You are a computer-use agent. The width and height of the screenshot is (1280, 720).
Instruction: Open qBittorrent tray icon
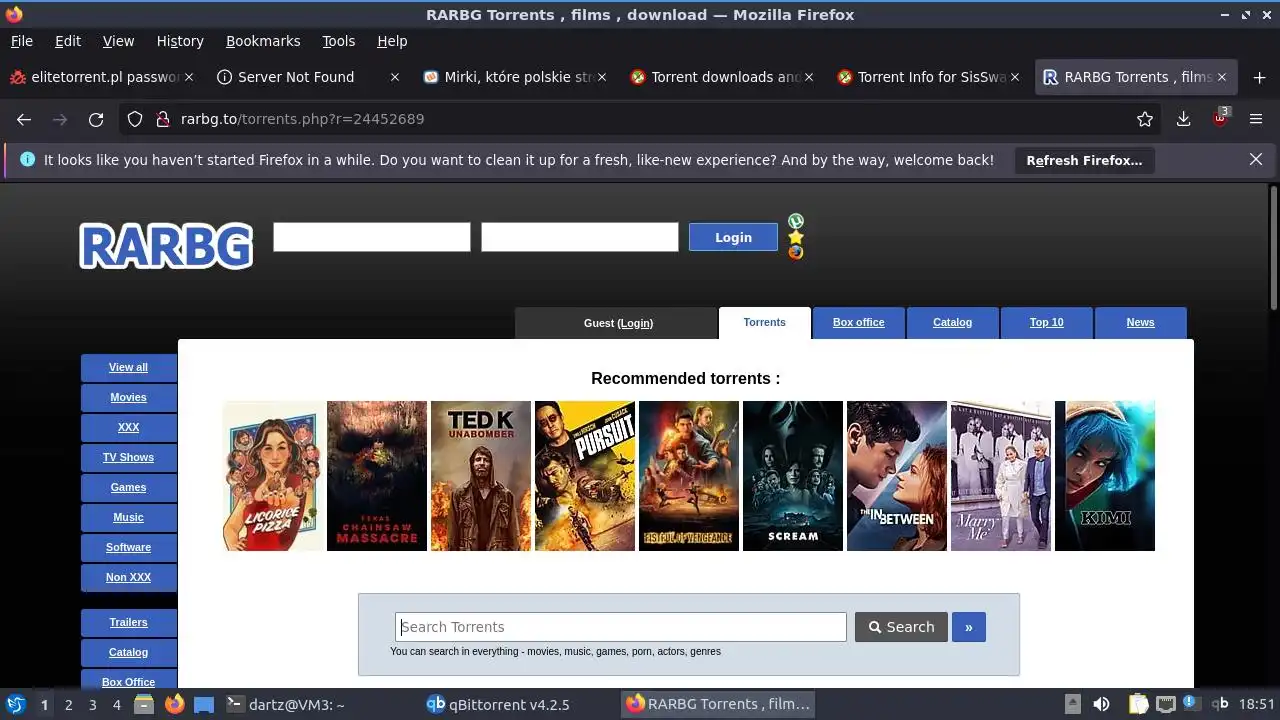tap(1220, 704)
